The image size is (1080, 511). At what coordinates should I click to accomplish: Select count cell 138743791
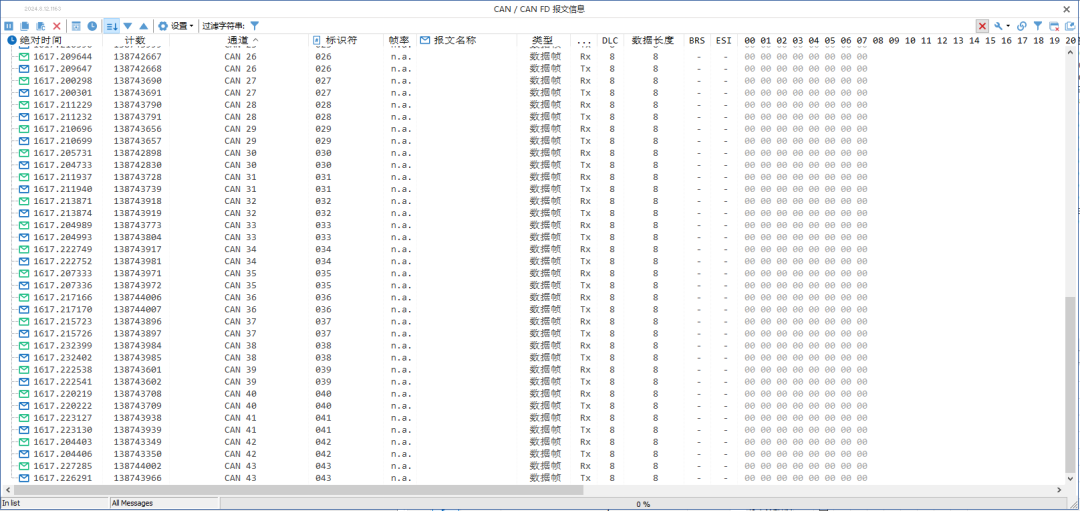pyautogui.click(x=138, y=117)
